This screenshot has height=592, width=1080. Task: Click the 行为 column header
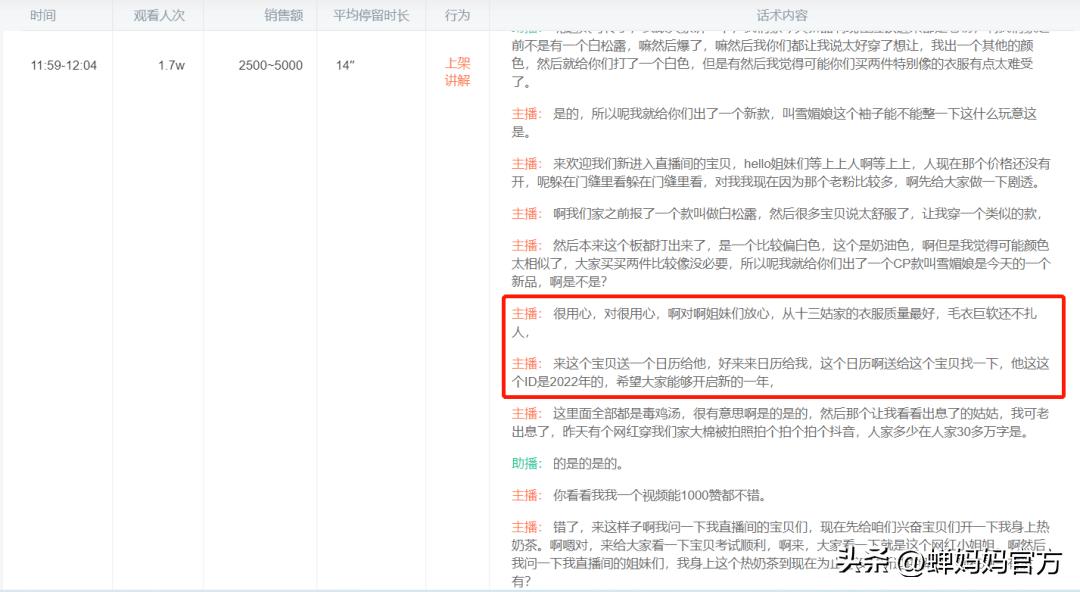pos(456,15)
